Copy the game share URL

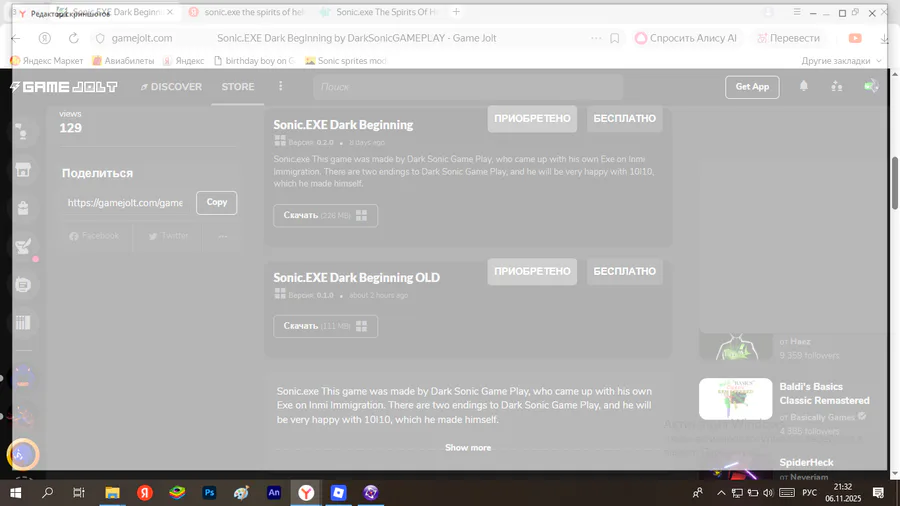click(216, 203)
